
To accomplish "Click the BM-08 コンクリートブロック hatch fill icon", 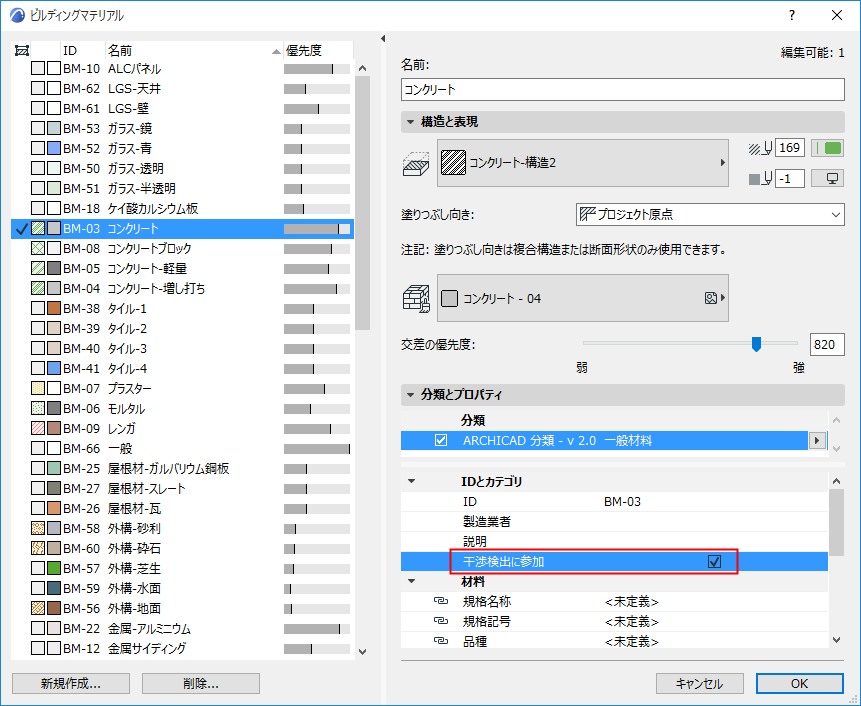I will coord(38,248).
